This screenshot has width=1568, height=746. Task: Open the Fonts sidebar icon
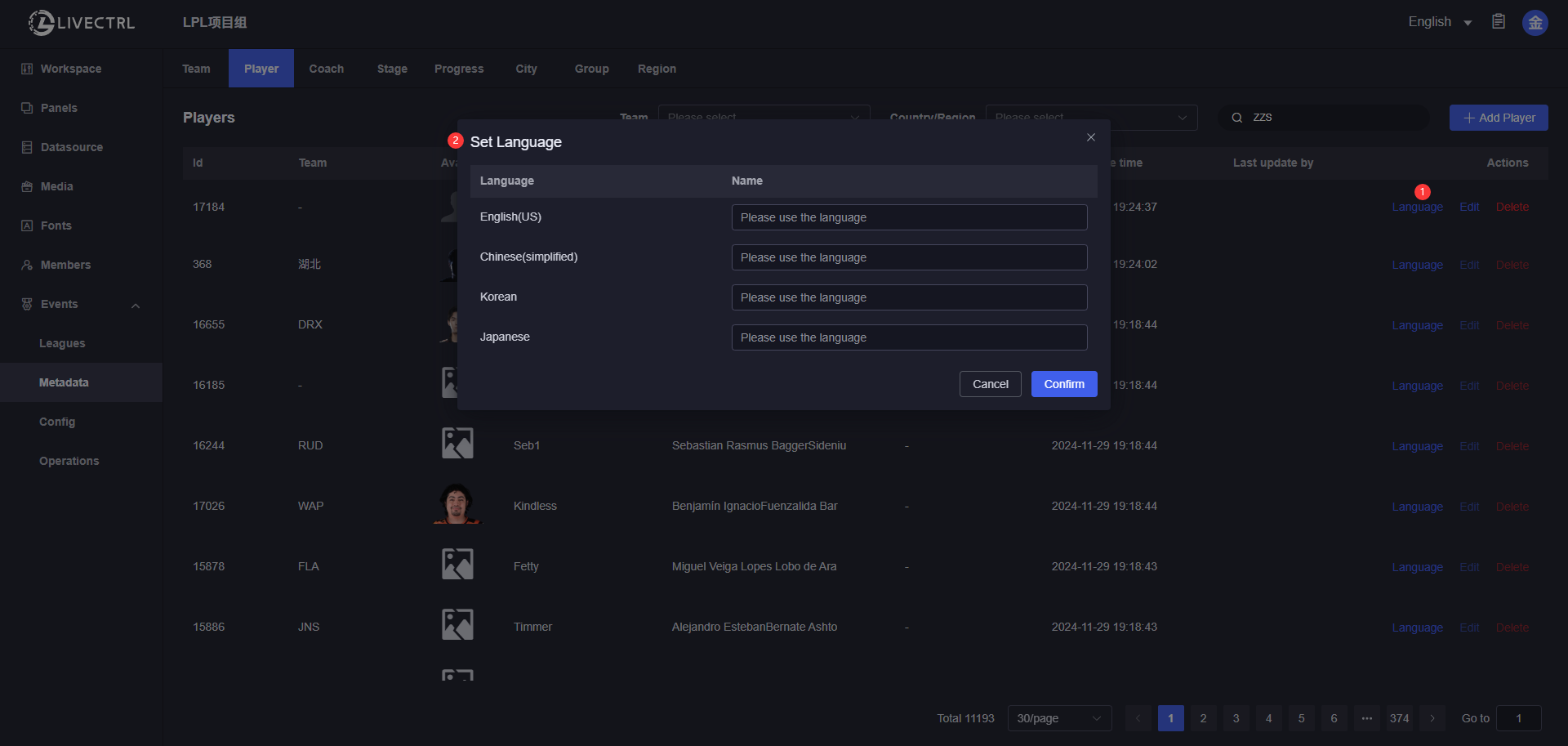(x=27, y=226)
